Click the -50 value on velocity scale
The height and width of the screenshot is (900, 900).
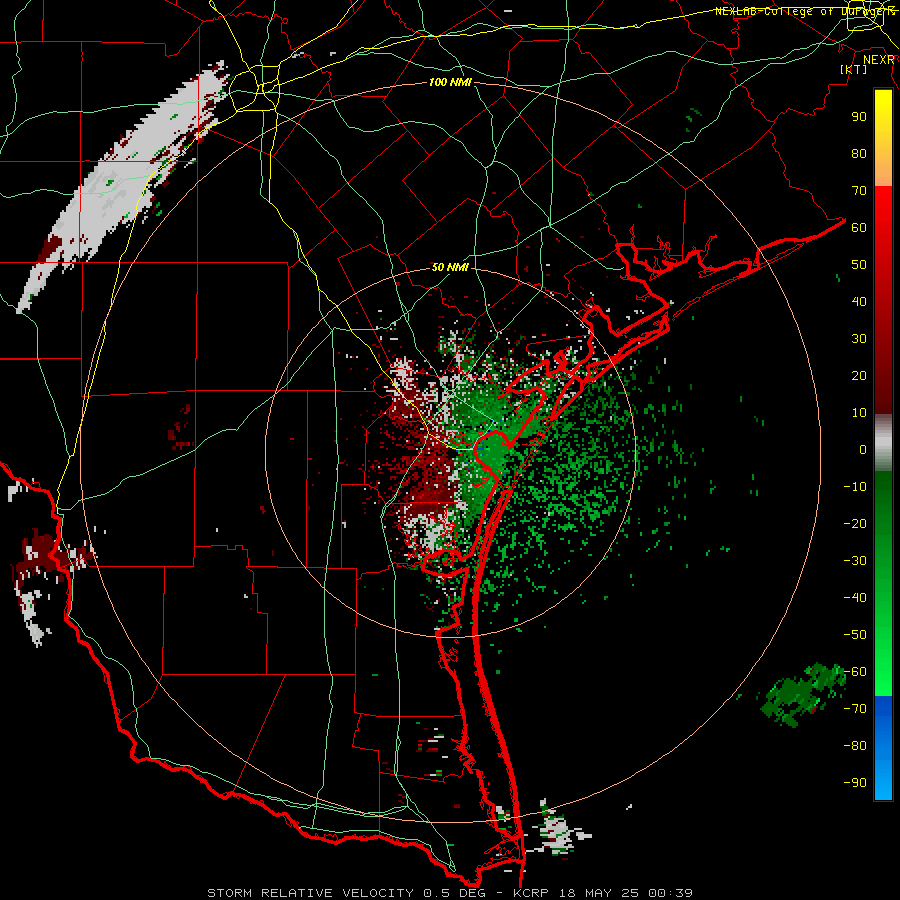855,635
